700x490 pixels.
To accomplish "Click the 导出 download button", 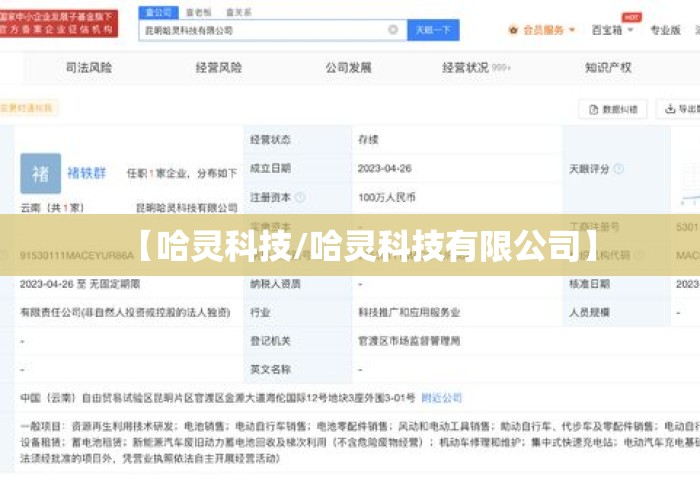I will click(x=679, y=109).
